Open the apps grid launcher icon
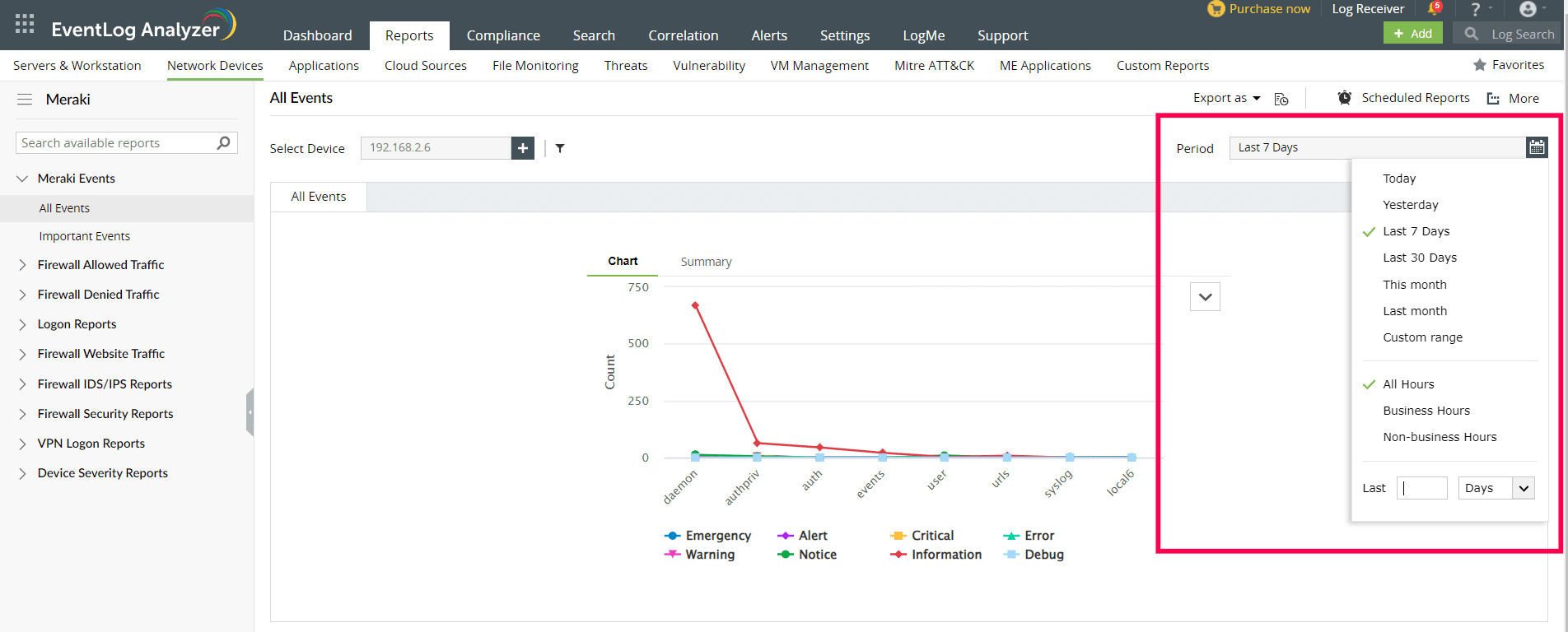 [x=25, y=23]
